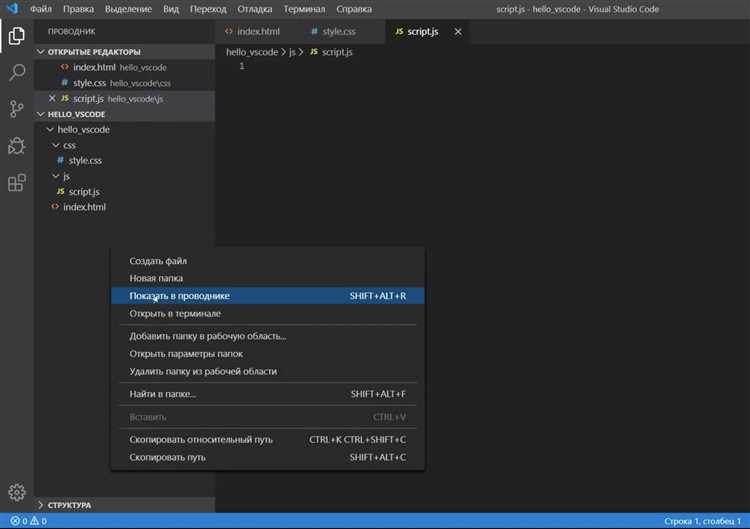Viewport: 750px width, 529px height.
Task: Click the JS icon of script.js in breadcrumb
Action: [x=314, y=52]
